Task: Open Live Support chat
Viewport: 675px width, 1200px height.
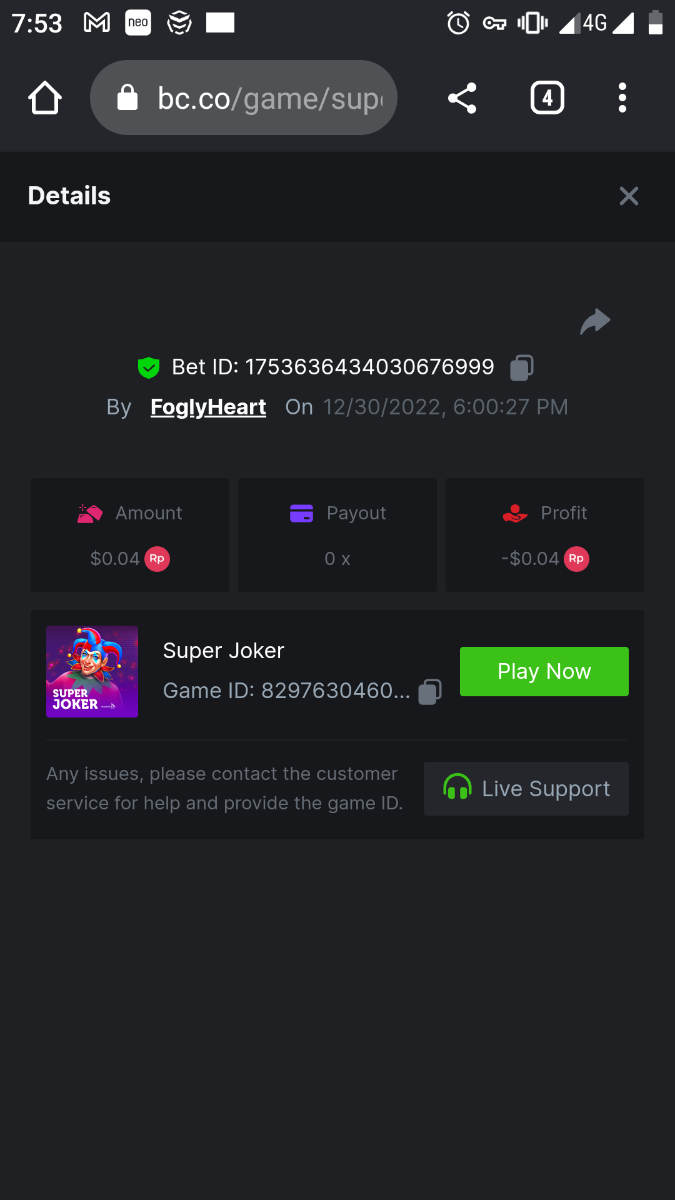Action: 526,789
